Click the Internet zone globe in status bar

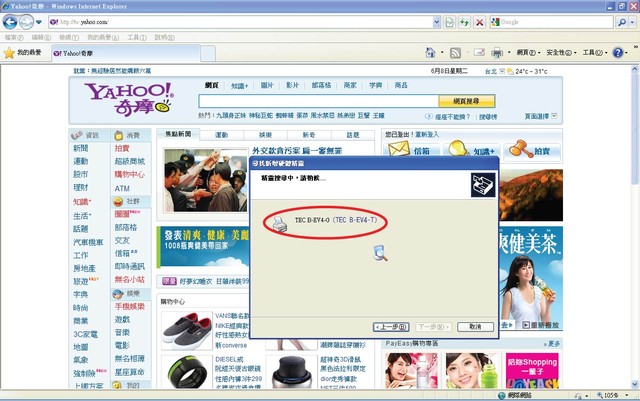(502, 395)
